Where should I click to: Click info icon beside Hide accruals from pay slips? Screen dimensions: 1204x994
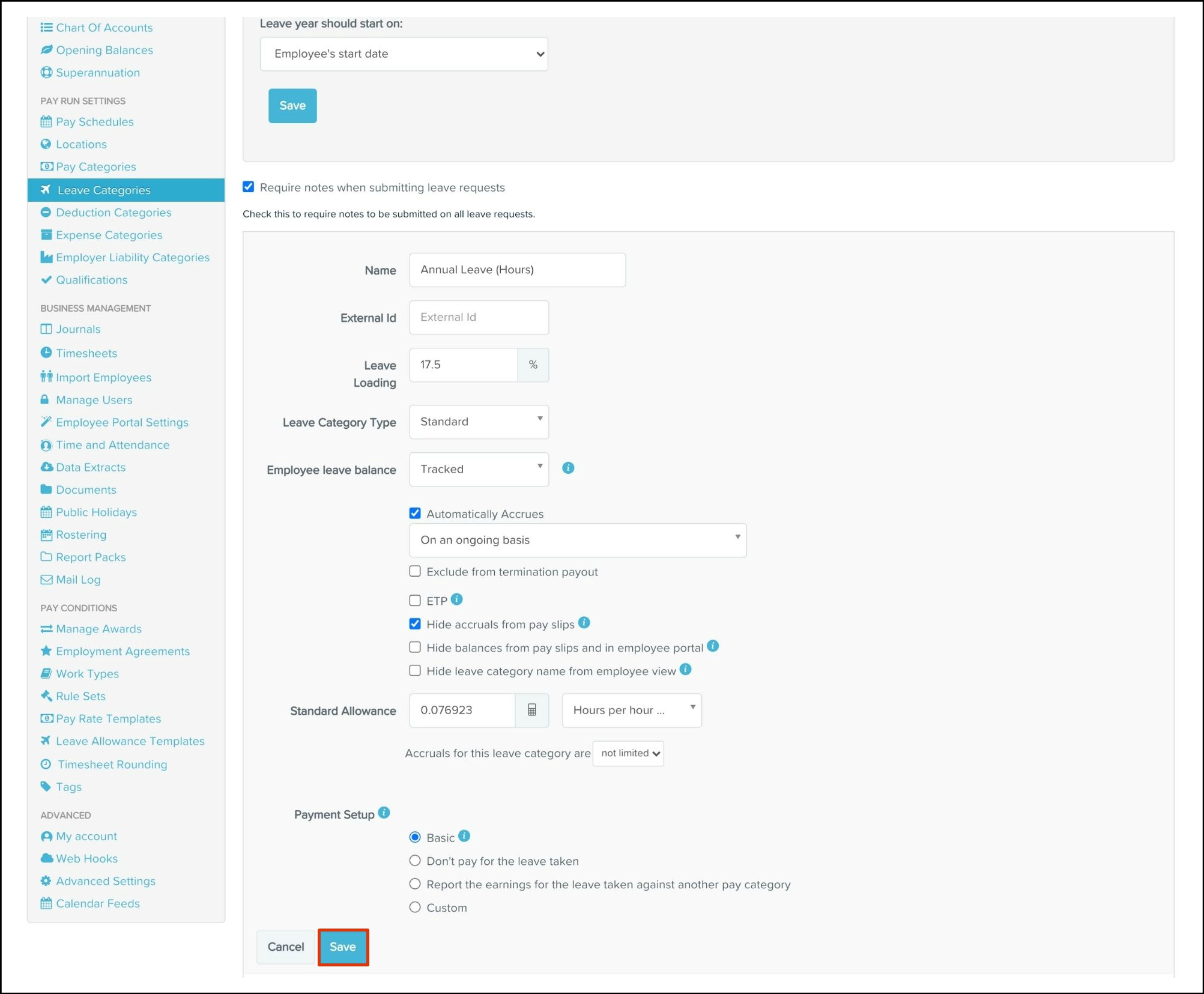pos(584,623)
